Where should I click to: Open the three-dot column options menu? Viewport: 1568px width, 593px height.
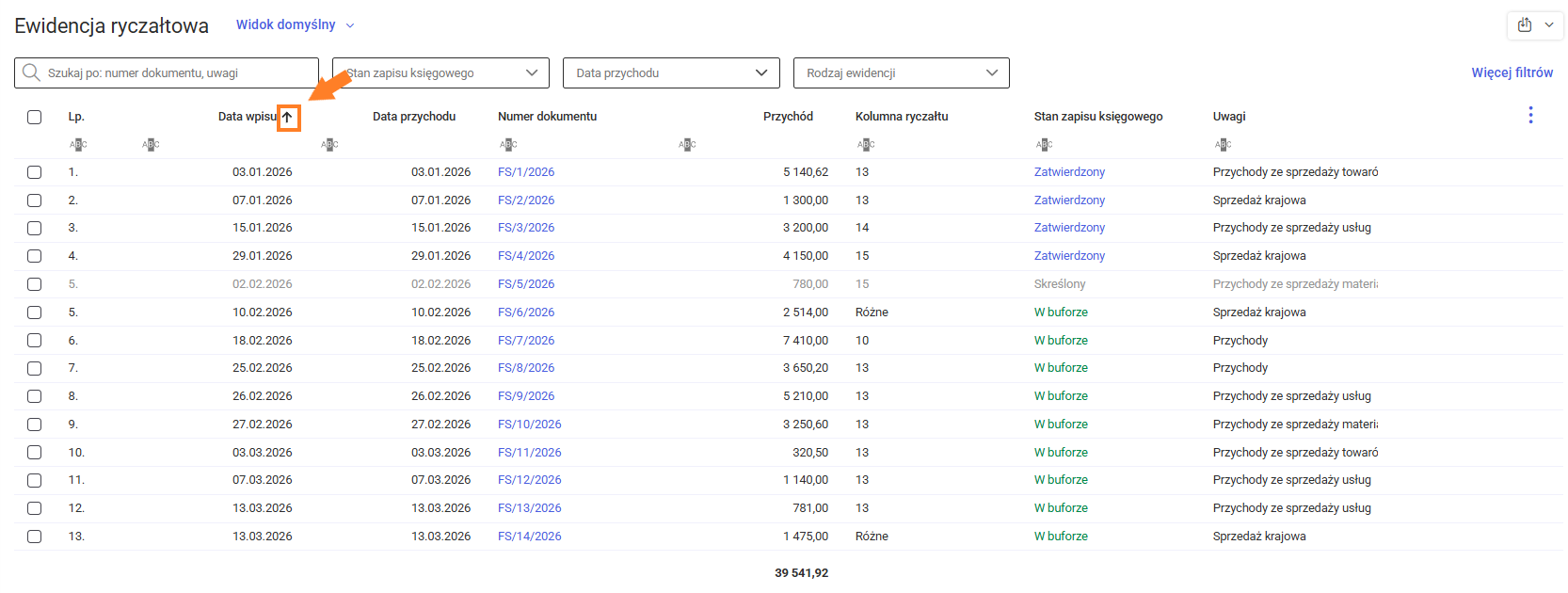(1530, 115)
